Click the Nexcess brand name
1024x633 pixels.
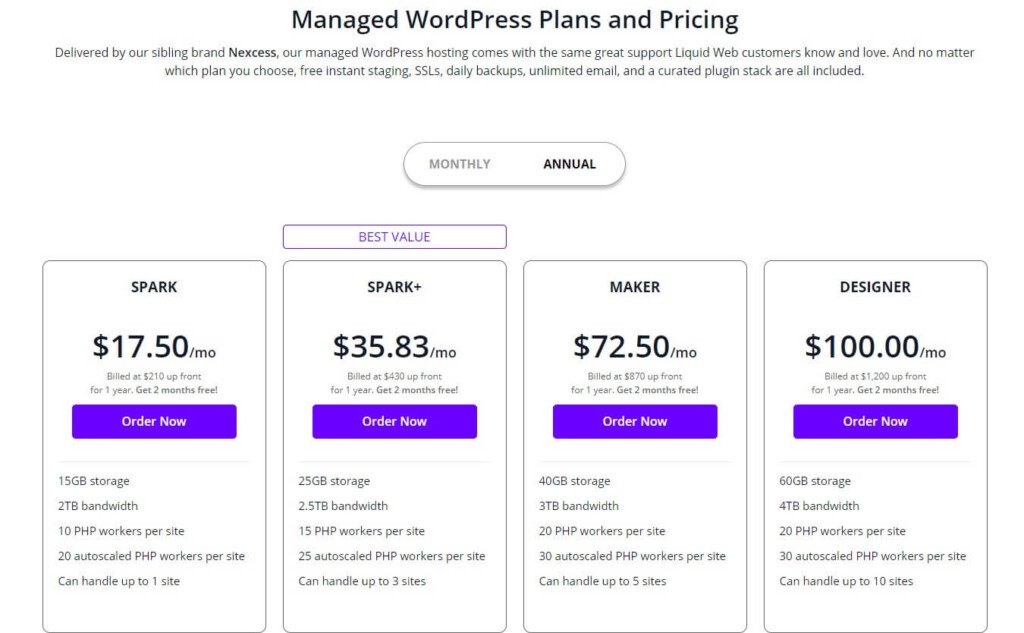tap(252, 52)
